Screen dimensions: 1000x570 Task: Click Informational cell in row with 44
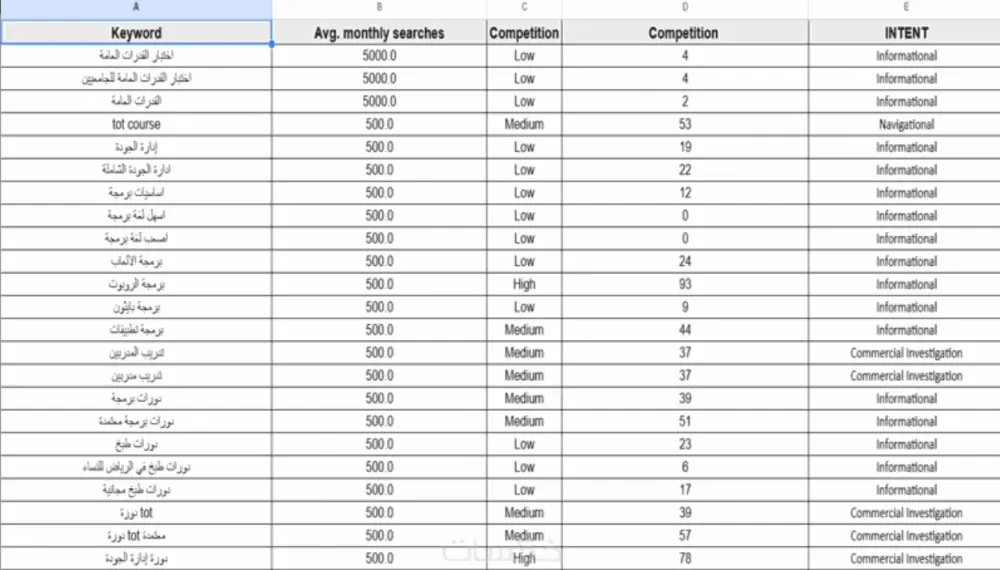pos(906,330)
